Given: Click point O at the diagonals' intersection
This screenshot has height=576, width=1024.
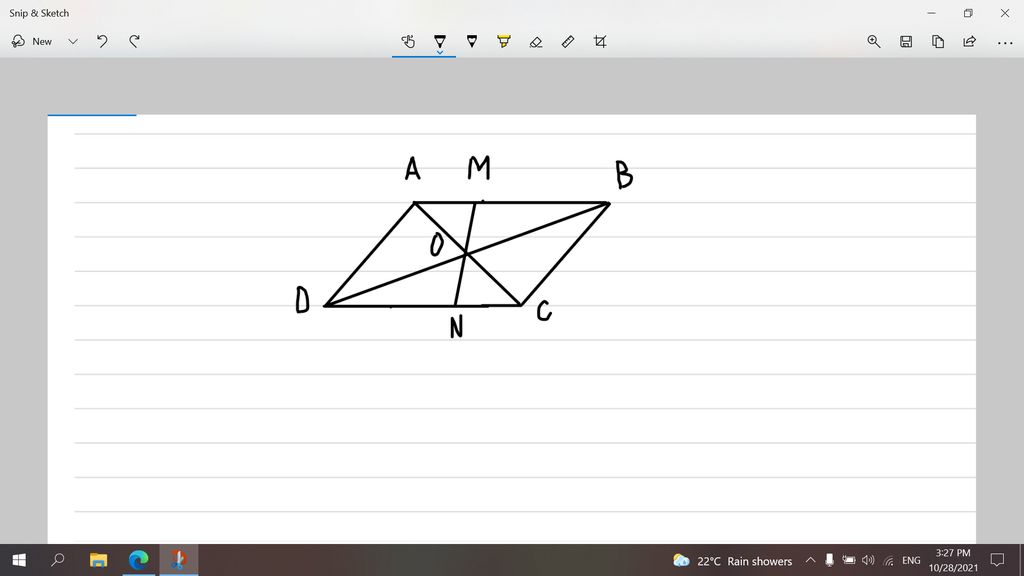Looking at the screenshot, I should [x=466, y=252].
